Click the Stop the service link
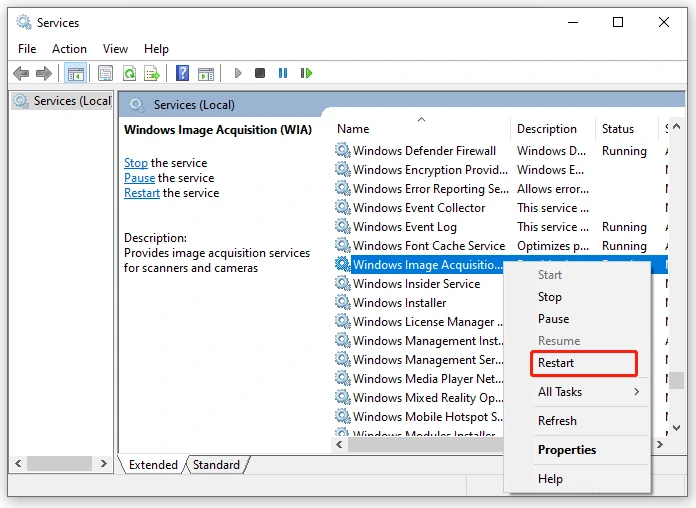 [135, 163]
